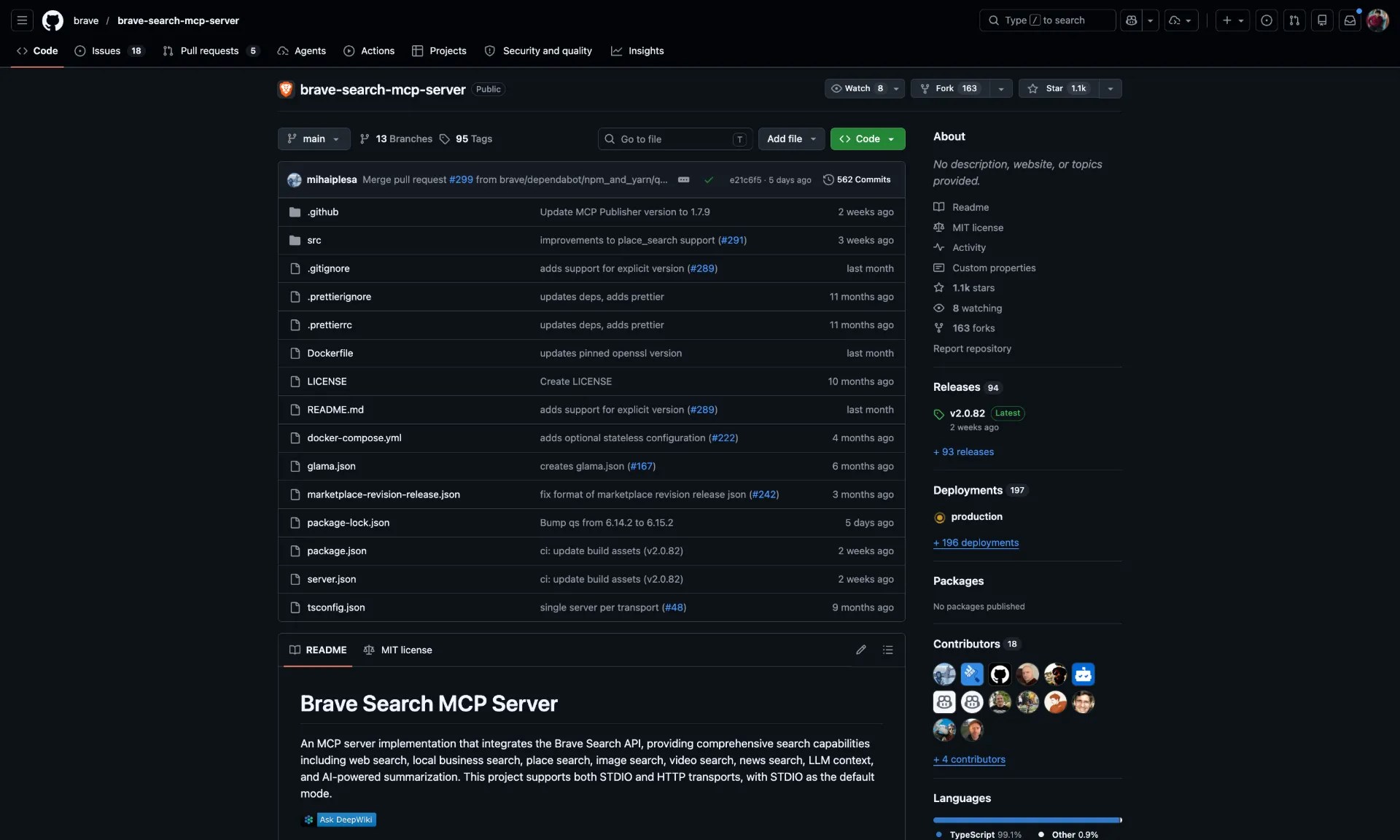This screenshot has width=1400, height=840.
Task: Click the repositories icon in header
Action: [x=1322, y=20]
